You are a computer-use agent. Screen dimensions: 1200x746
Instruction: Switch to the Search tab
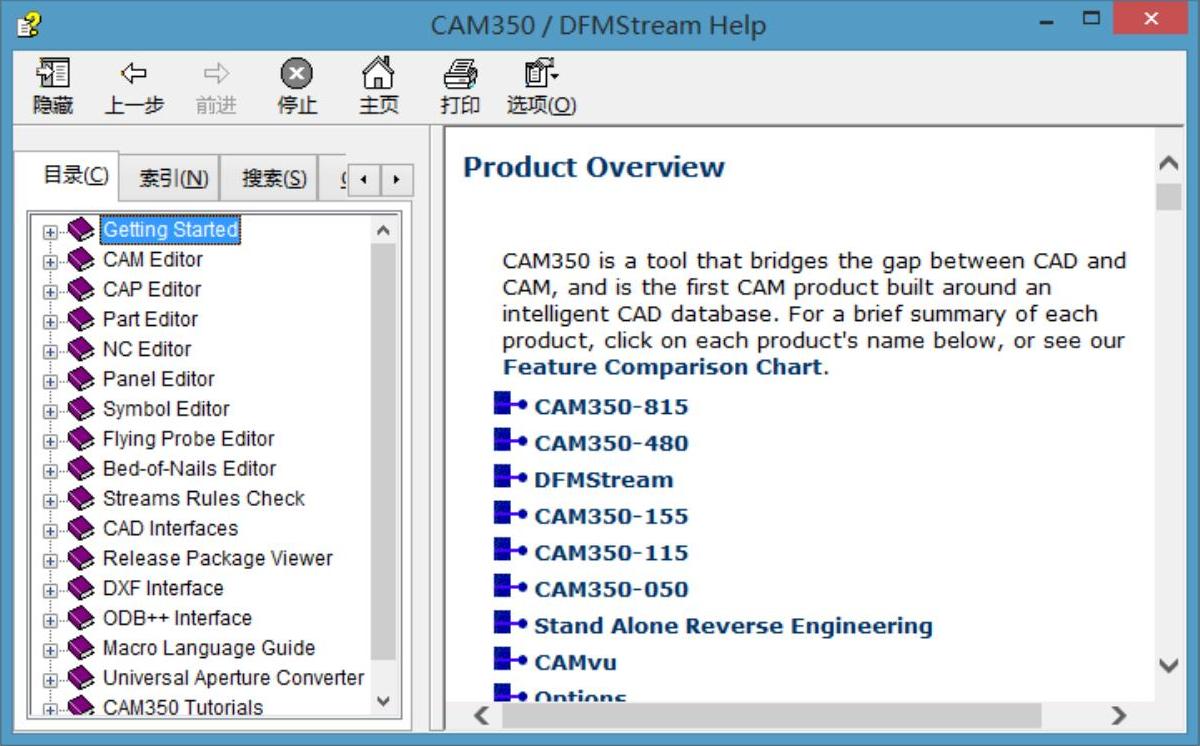[x=273, y=178]
